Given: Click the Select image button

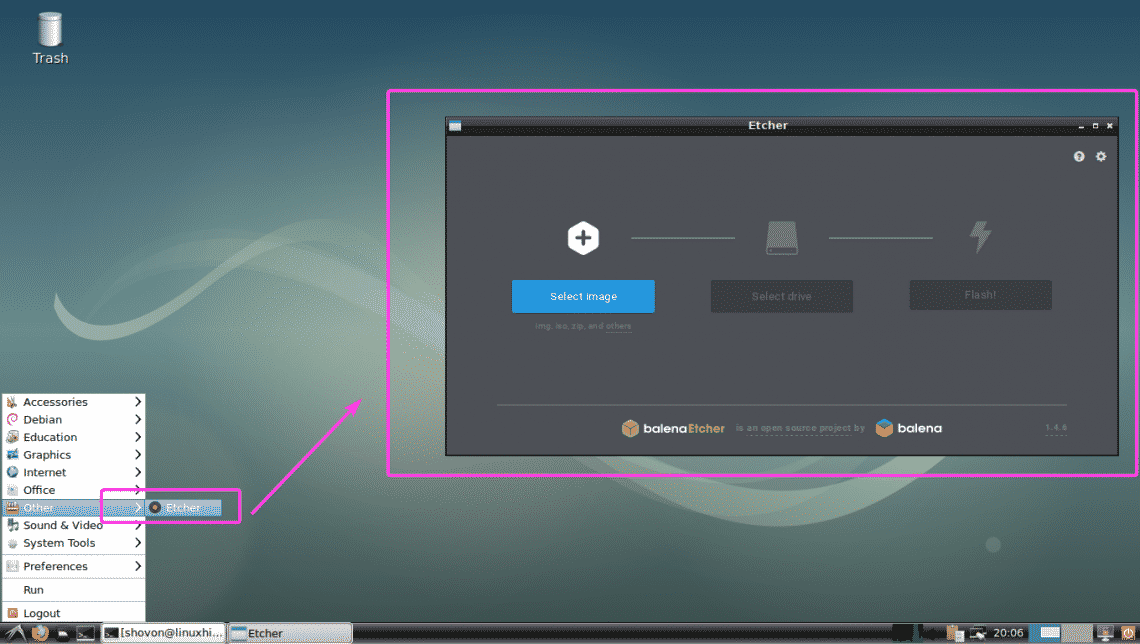Looking at the screenshot, I should 583,297.
